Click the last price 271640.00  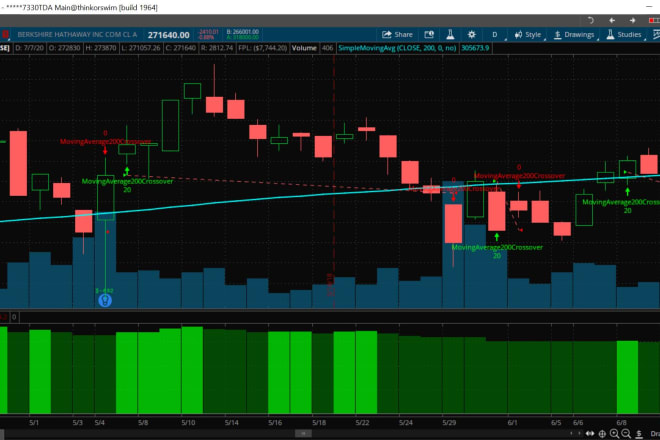(x=168, y=35)
